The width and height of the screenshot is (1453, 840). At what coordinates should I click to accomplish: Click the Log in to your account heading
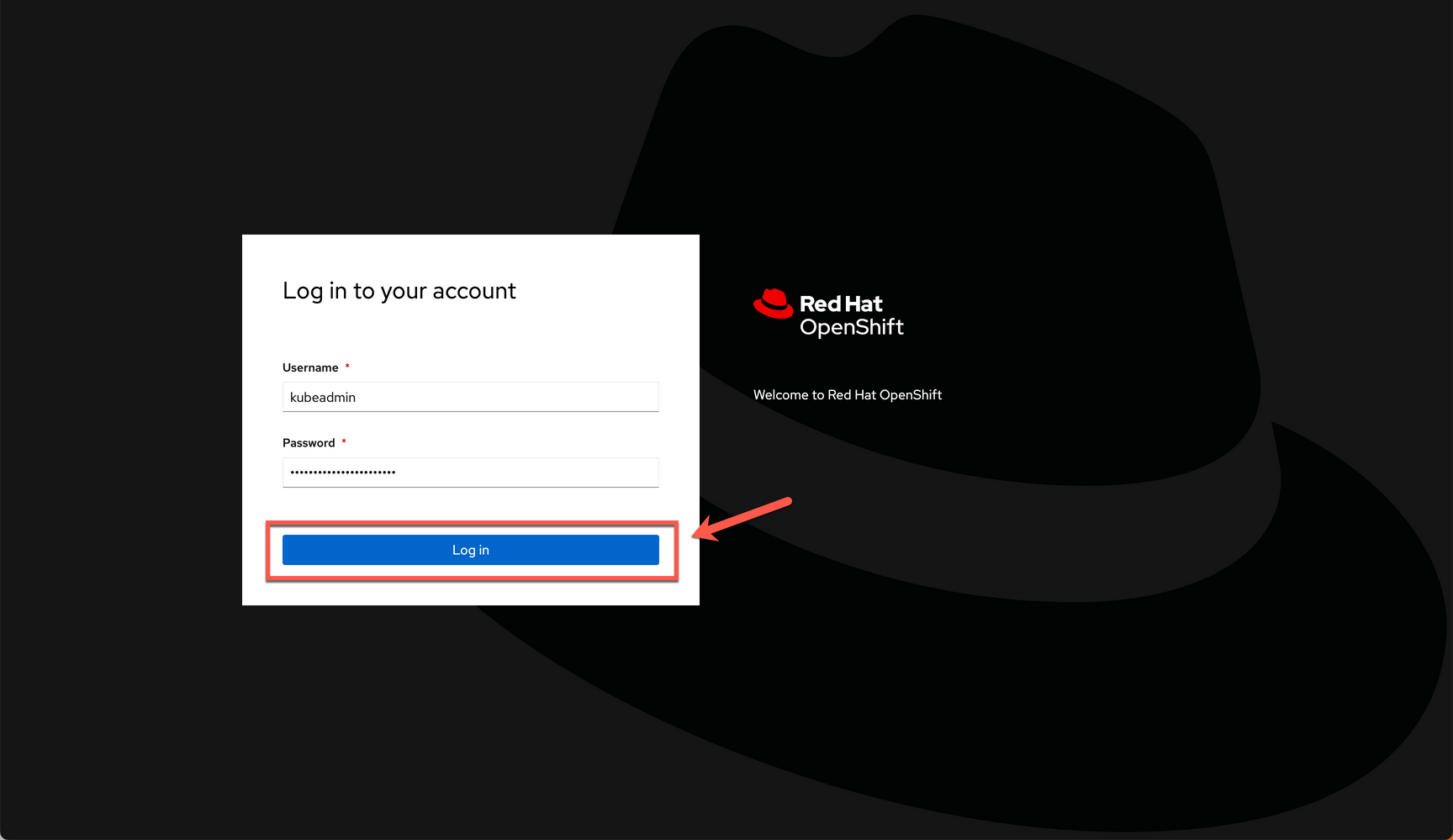point(399,291)
